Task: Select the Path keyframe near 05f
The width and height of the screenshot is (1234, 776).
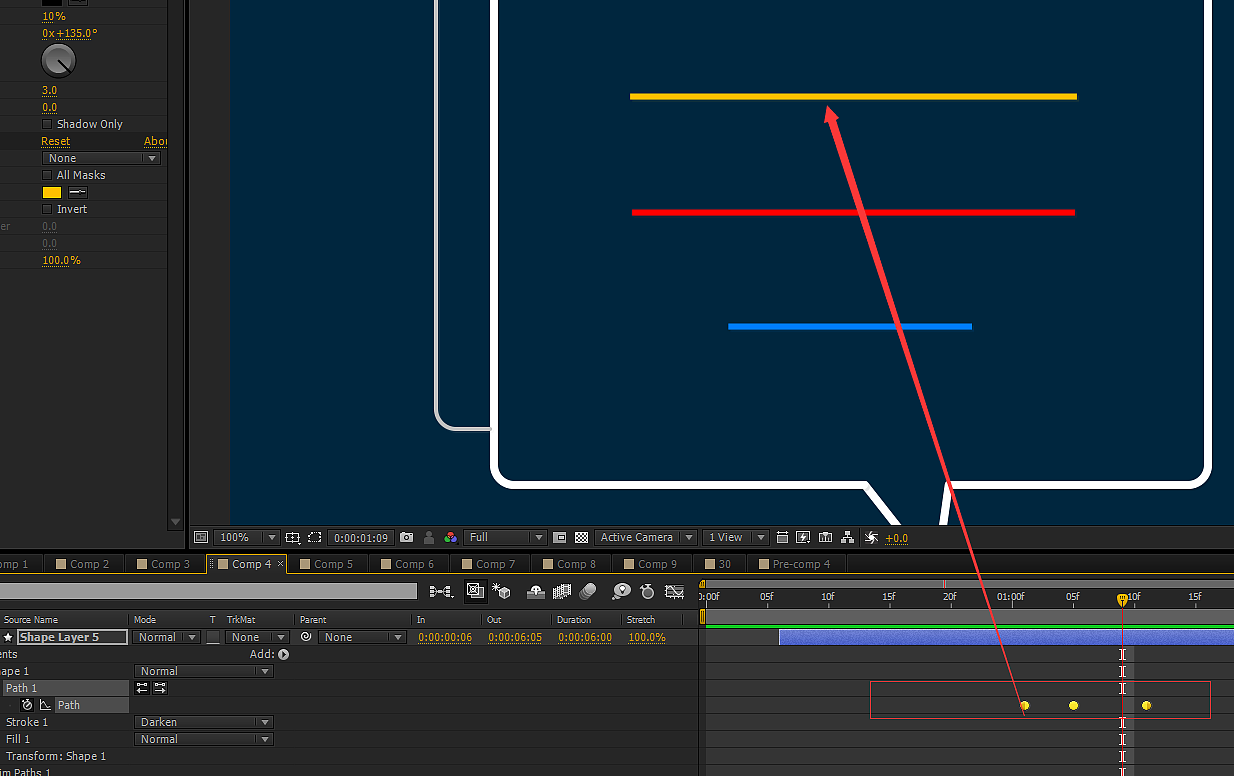Action: (1073, 705)
